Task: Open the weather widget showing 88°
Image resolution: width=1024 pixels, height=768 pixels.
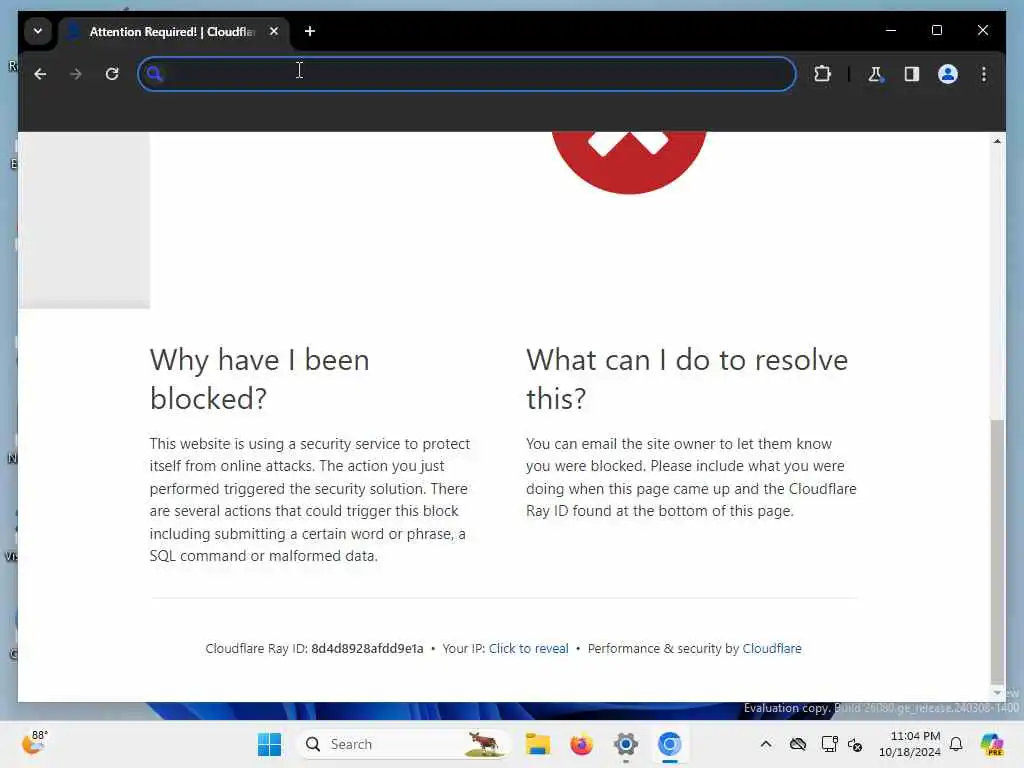Action: coord(34,743)
